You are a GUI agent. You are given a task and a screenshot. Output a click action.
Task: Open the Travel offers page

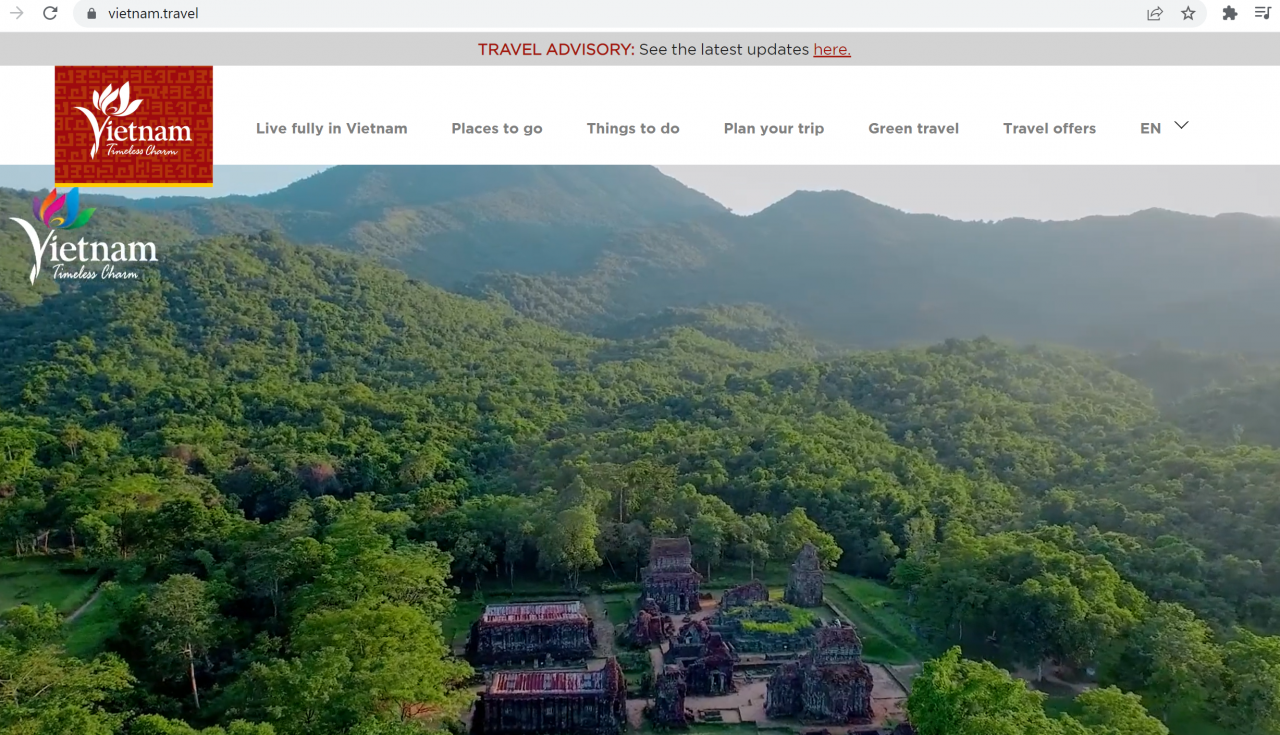[x=1049, y=128]
